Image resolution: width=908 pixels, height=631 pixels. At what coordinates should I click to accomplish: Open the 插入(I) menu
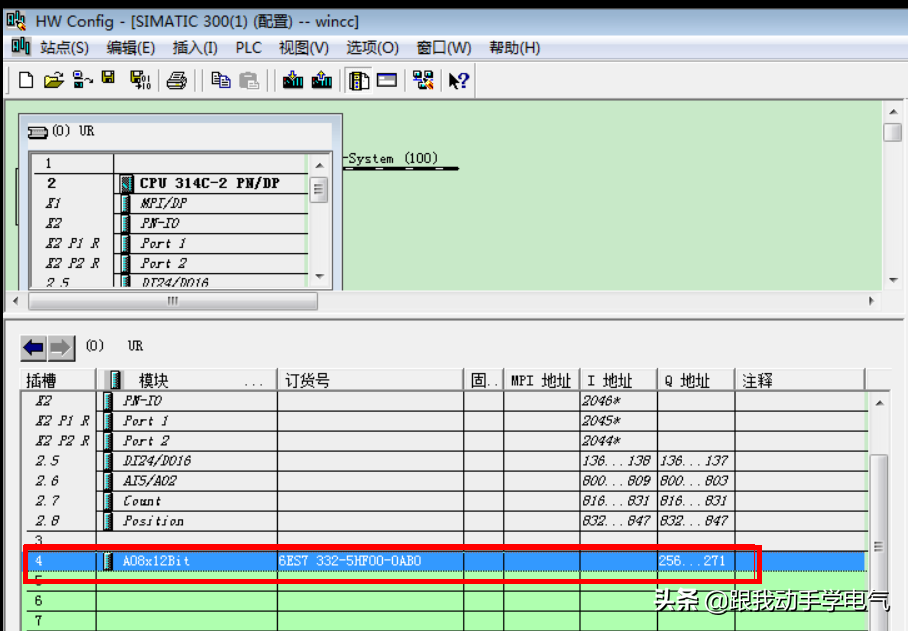(x=195, y=47)
